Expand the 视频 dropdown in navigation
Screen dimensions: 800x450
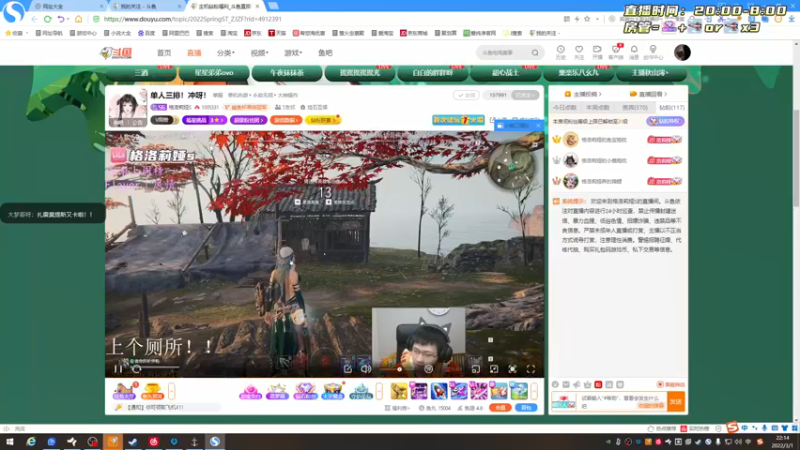[x=259, y=53]
